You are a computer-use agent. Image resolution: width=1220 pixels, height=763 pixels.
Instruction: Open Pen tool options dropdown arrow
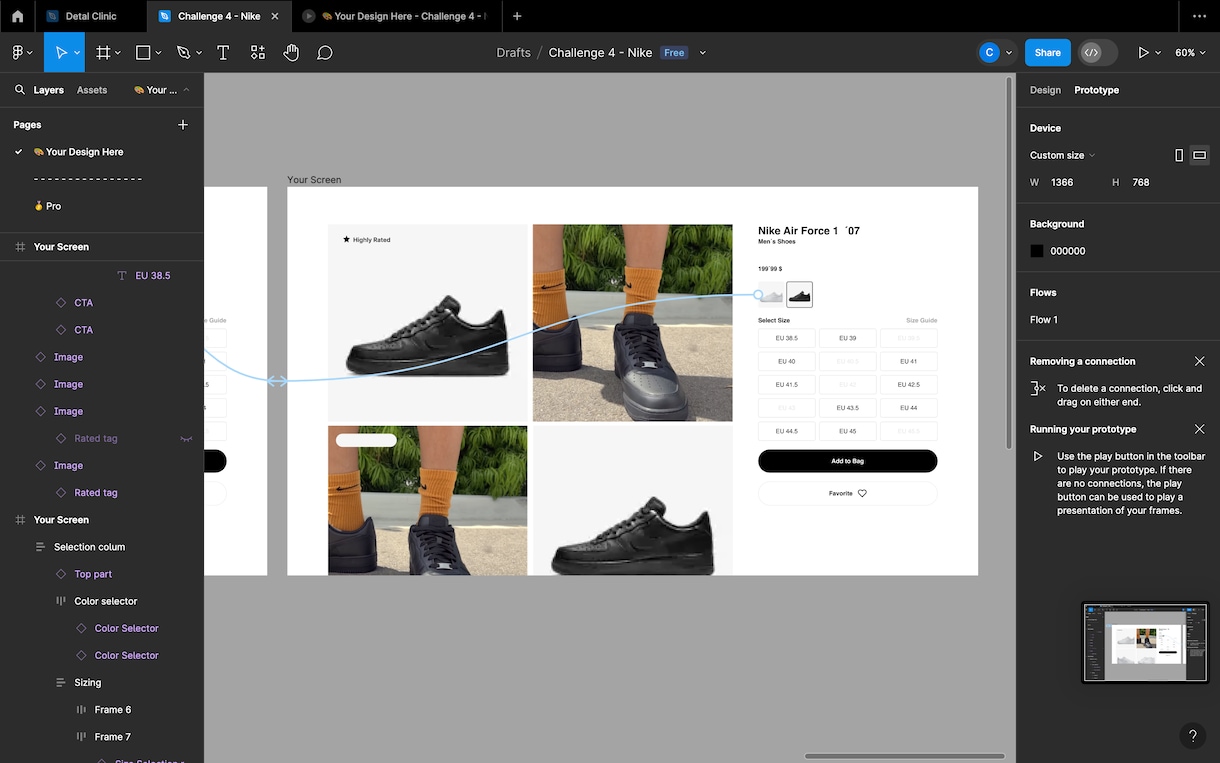199,53
